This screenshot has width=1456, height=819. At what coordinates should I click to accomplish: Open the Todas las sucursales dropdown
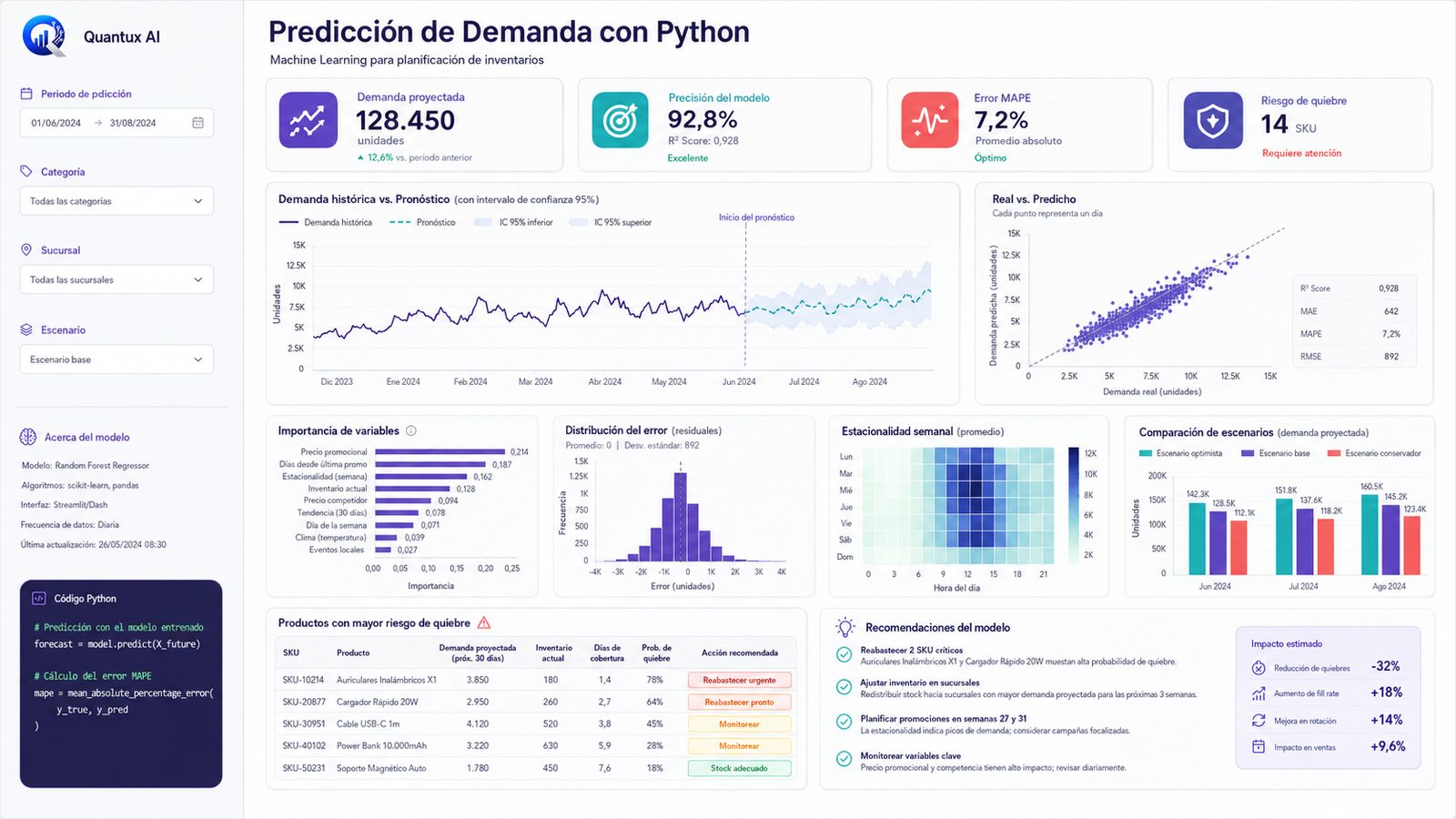[x=116, y=279]
